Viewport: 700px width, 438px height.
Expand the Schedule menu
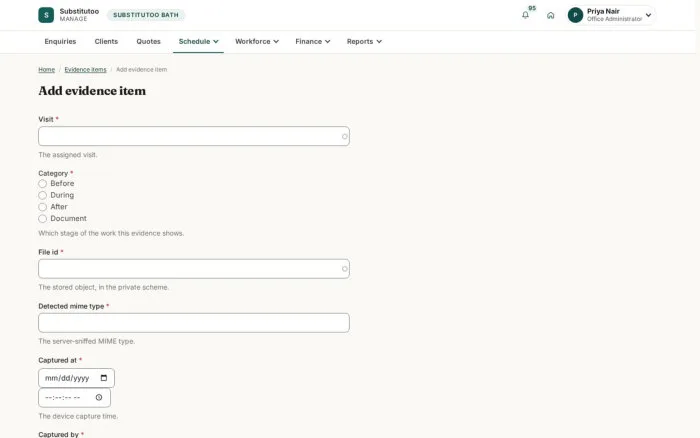pyautogui.click(x=198, y=41)
